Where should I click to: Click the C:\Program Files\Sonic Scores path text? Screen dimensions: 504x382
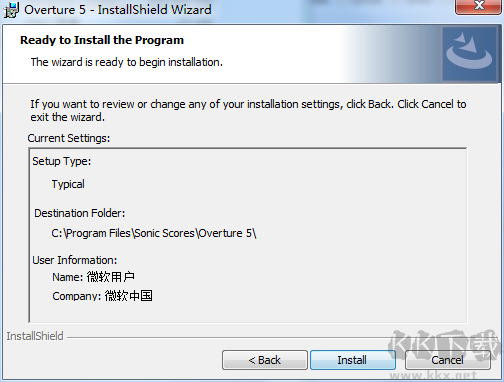(x=154, y=233)
